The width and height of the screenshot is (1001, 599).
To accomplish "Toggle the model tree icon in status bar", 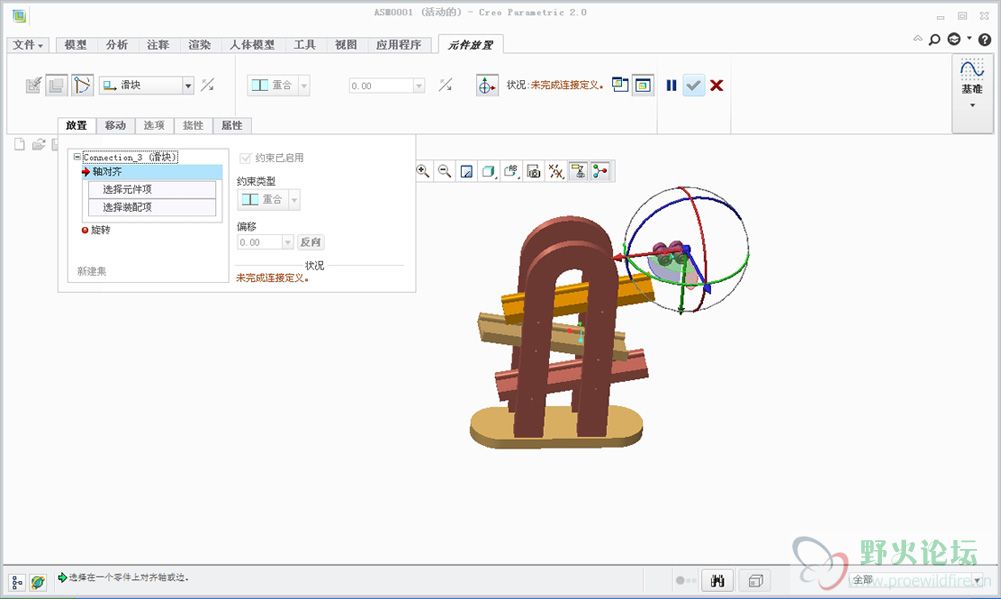I will click(x=17, y=582).
